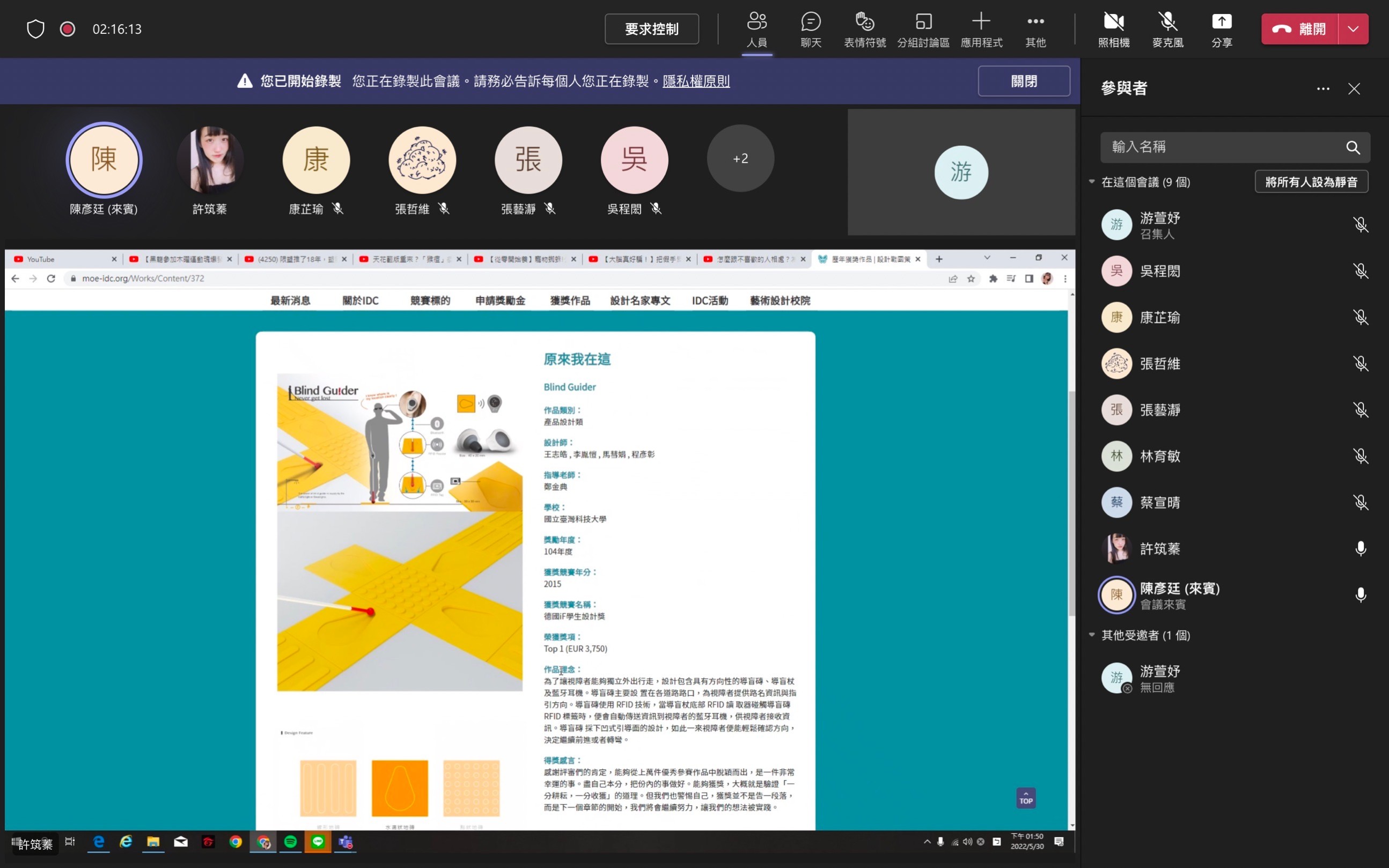The image size is (1389, 868).
Task: Mute 許筑蓁 via microphone icon in list
Action: (1361, 548)
